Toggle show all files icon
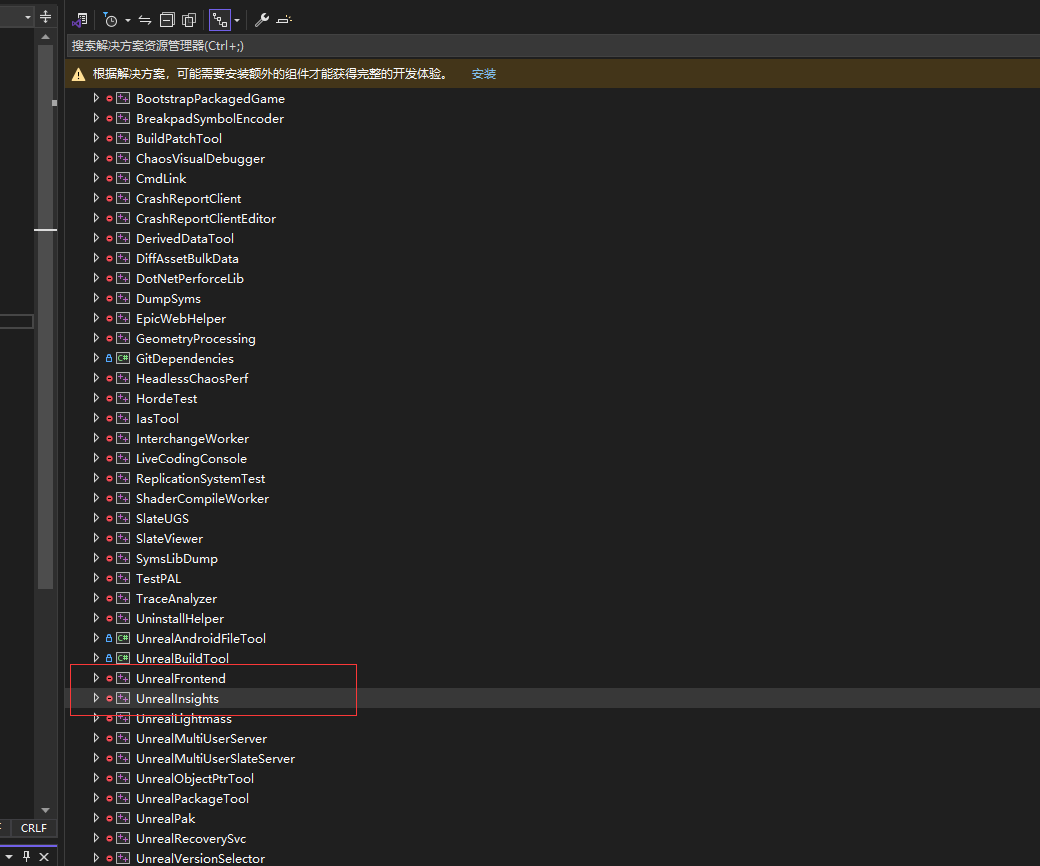The image size is (1040, 866). pyautogui.click(x=189, y=20)
